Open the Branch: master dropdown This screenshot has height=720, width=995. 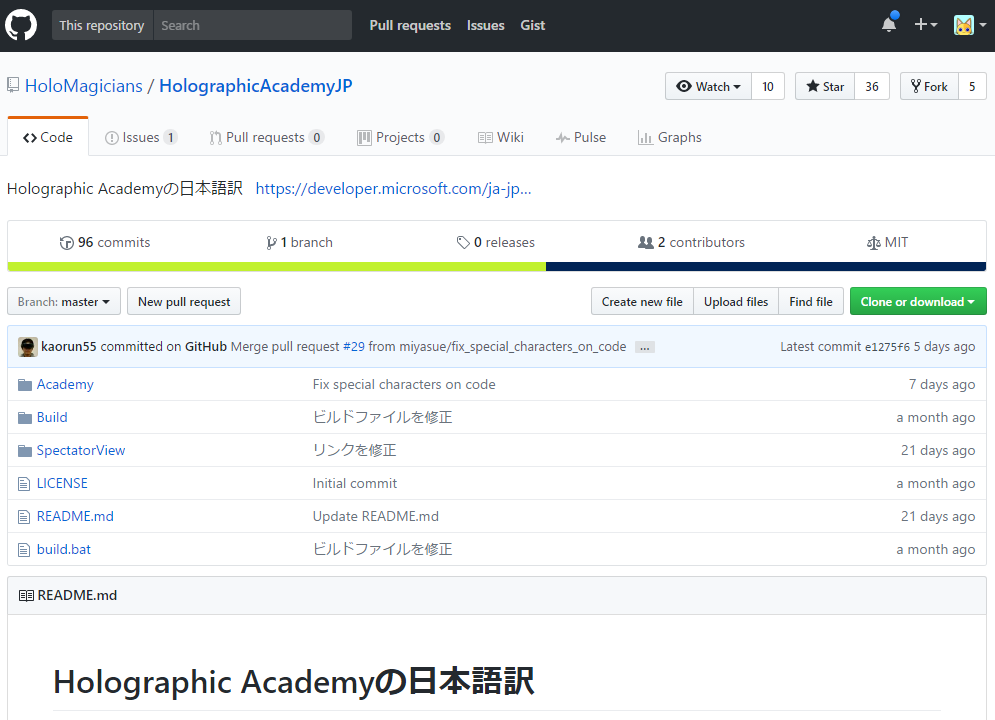(x=63, y=301)
